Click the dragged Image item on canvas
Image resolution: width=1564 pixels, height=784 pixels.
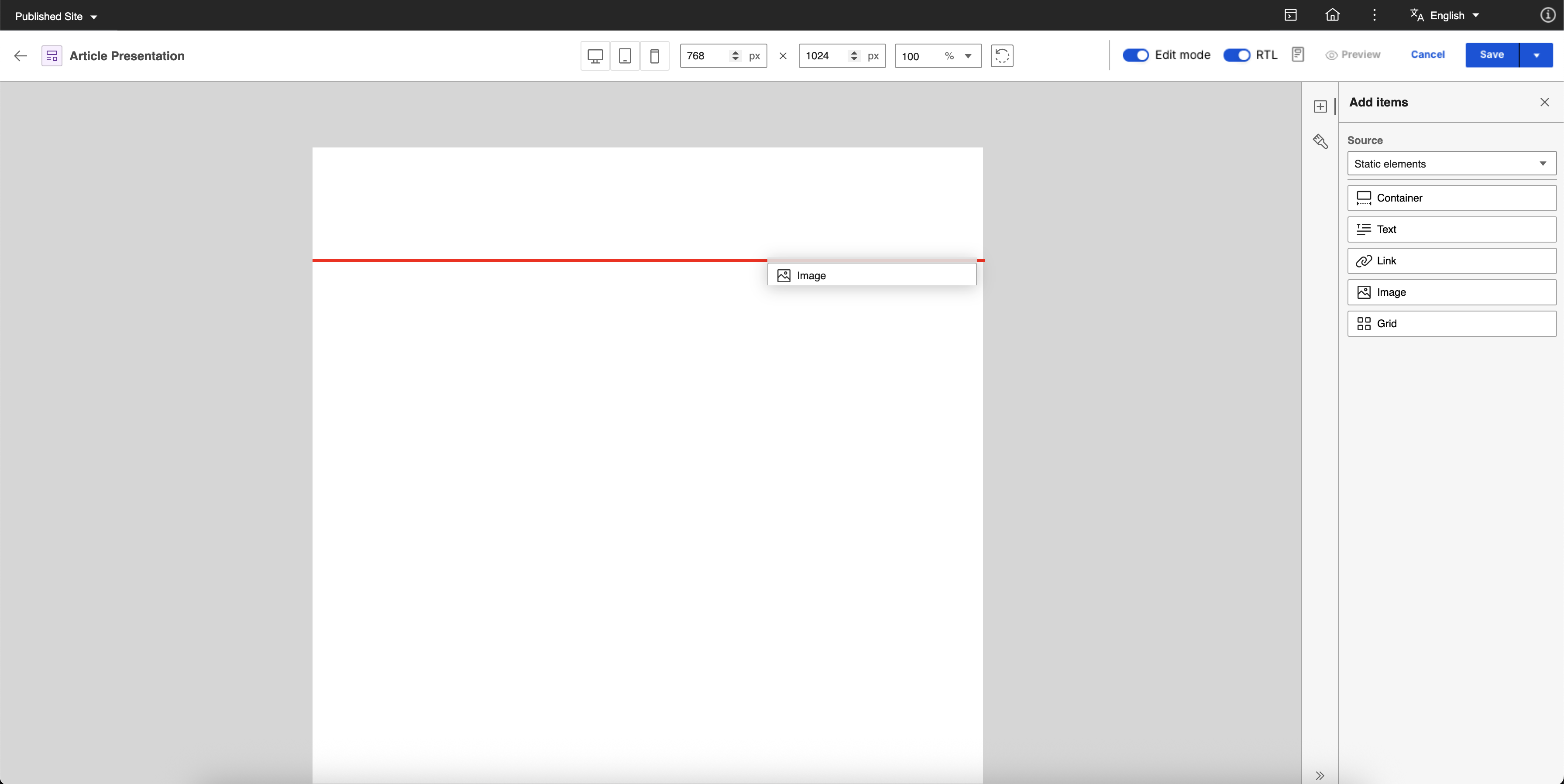tap(872, 275)
